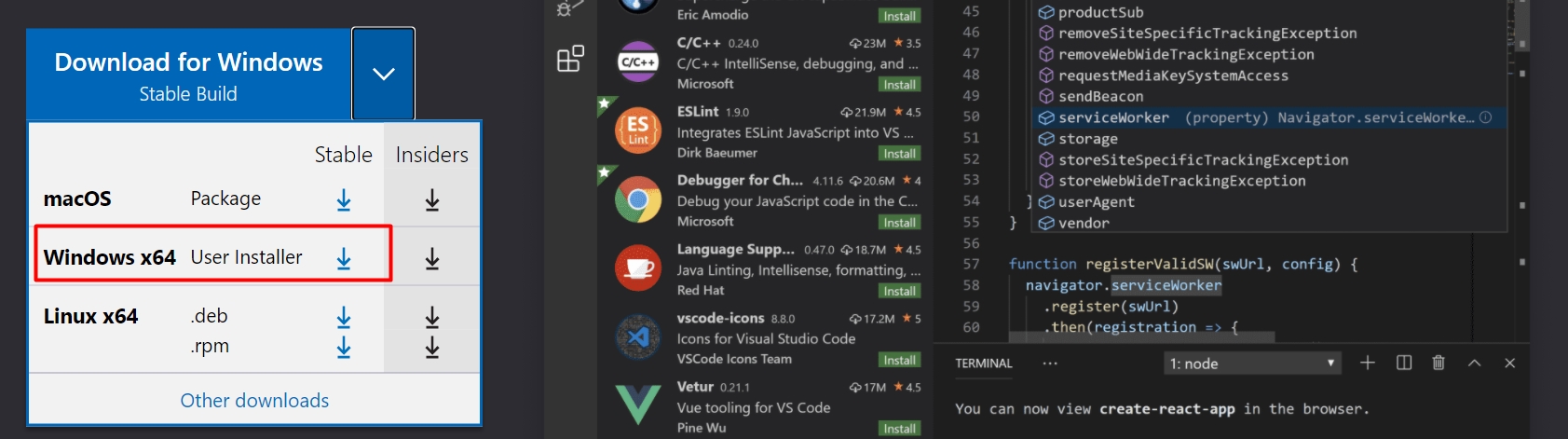1568x439 pixels.
Task: Download Windows x64 Stable User Installer
Action: point(344,258)
